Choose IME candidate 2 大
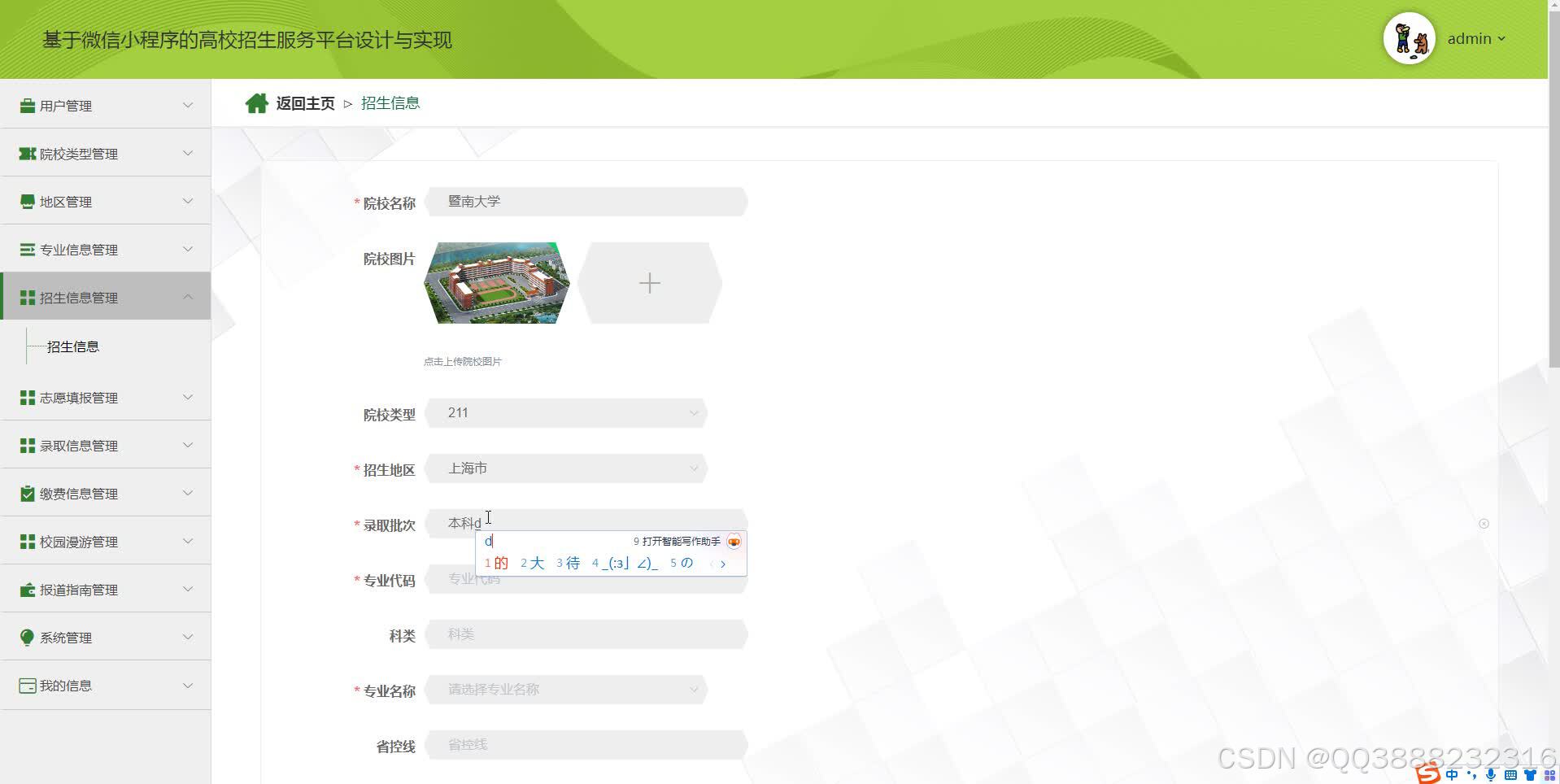Image resolution: width=1560 pixels, height=784 pixels. (x=533, y=563)
